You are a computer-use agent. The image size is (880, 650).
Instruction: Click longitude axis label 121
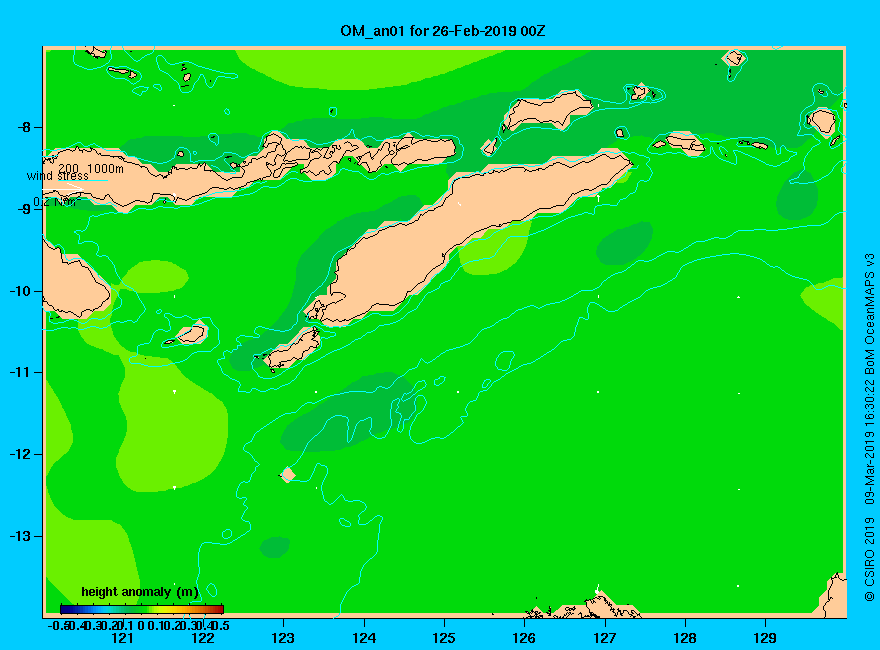click(122, 638)
